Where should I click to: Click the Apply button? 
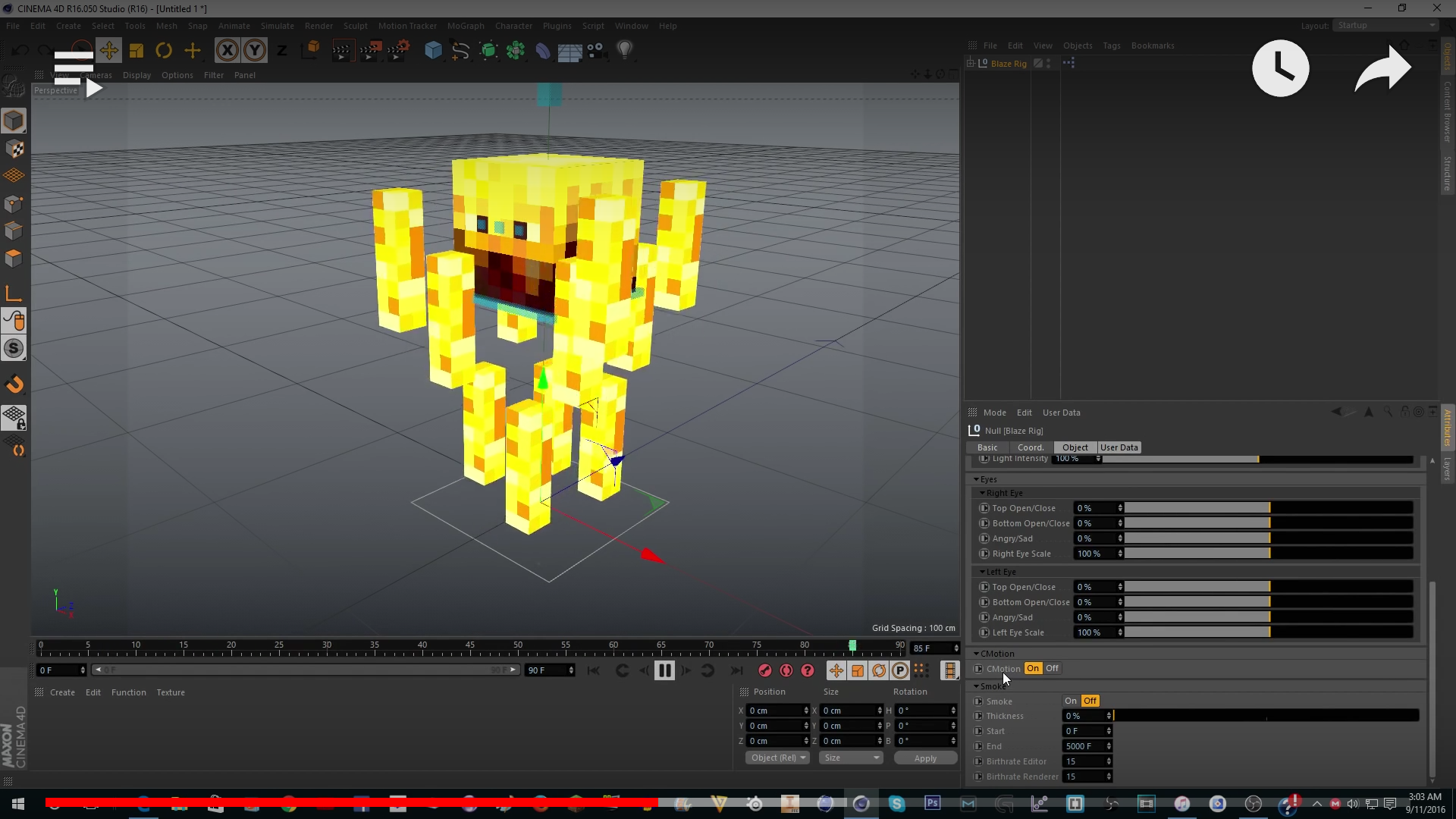[x=925, y=758]
